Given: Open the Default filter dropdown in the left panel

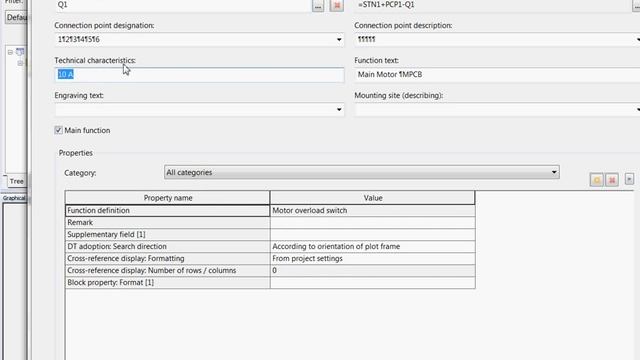Looking at the screenshot, I should click(16, 18).
